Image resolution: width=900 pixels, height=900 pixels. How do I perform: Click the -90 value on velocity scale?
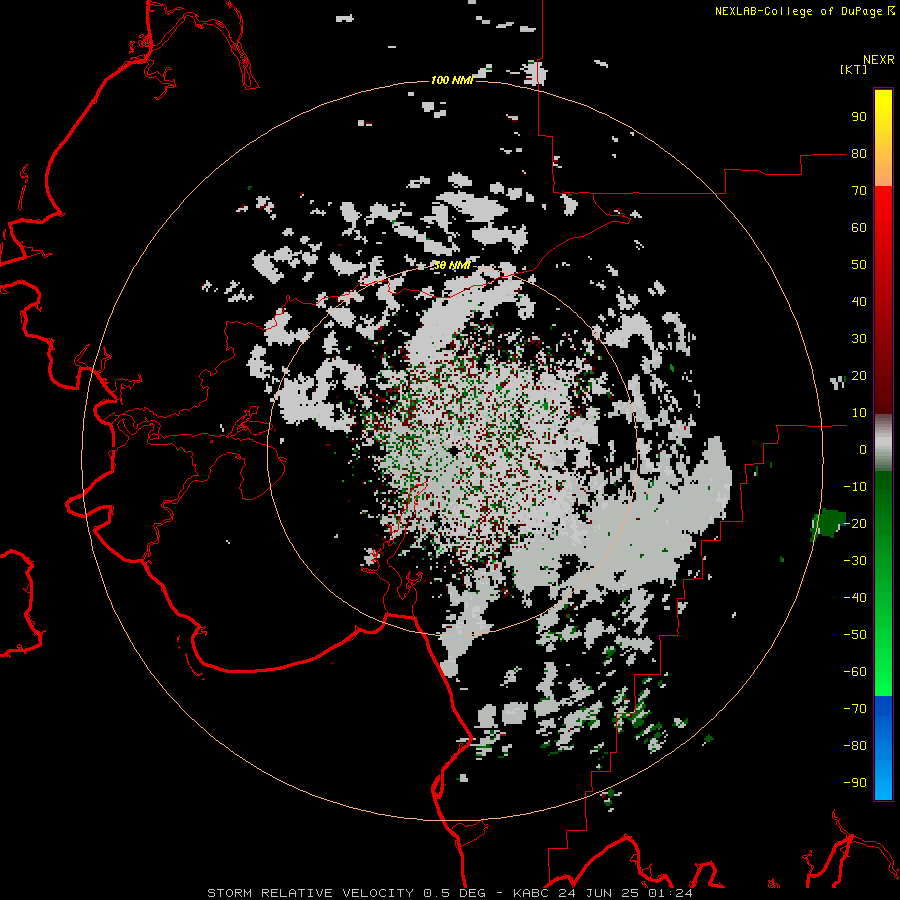click(x=855, y=782)
